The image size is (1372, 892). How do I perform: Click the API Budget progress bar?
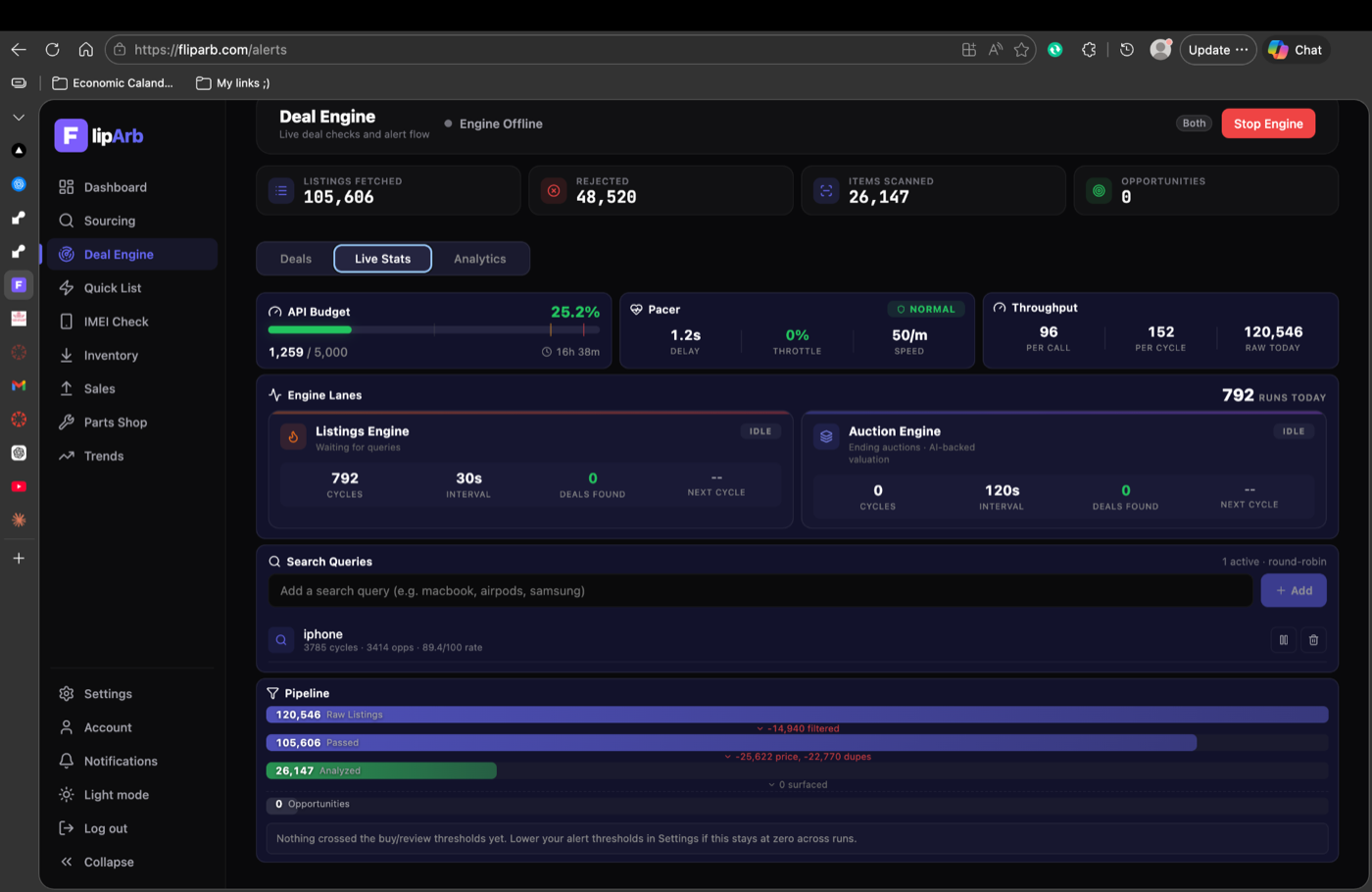coord(434,330)
